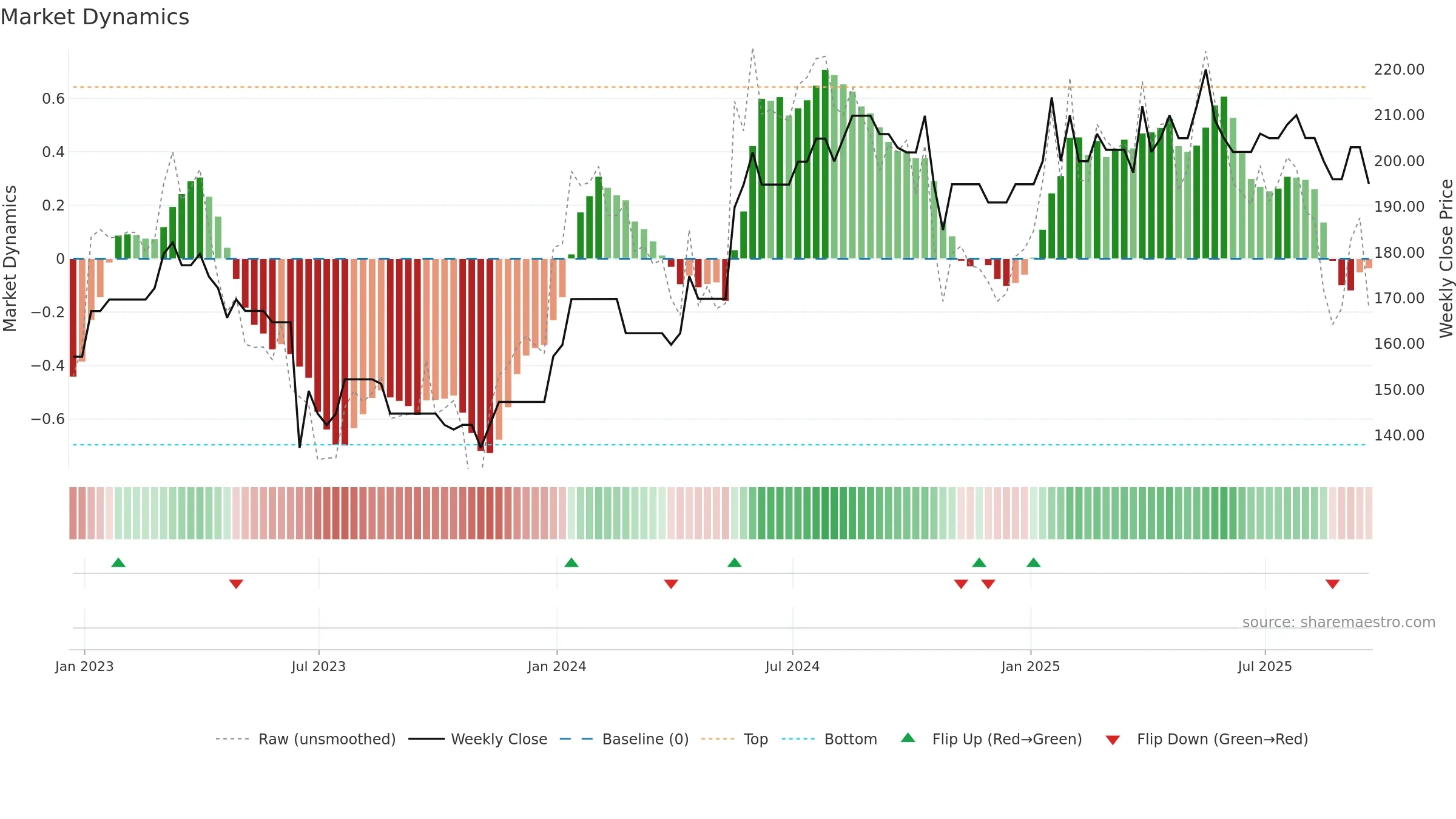Click the 140.00 price axis label

(1399, 435)
